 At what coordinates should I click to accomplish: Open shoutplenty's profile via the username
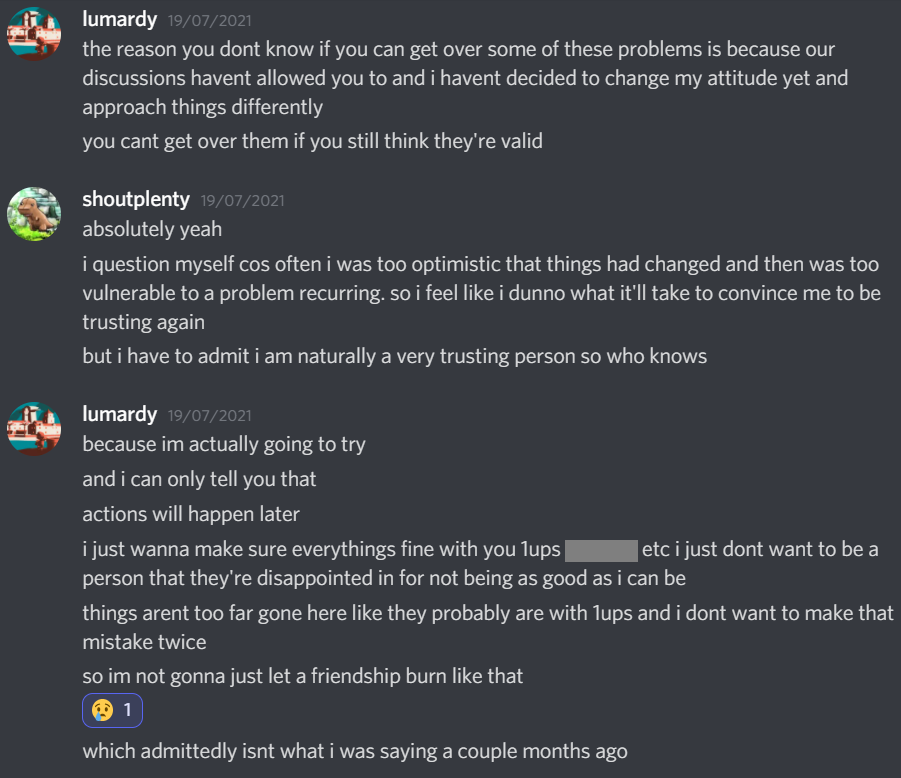click(136, 199)
